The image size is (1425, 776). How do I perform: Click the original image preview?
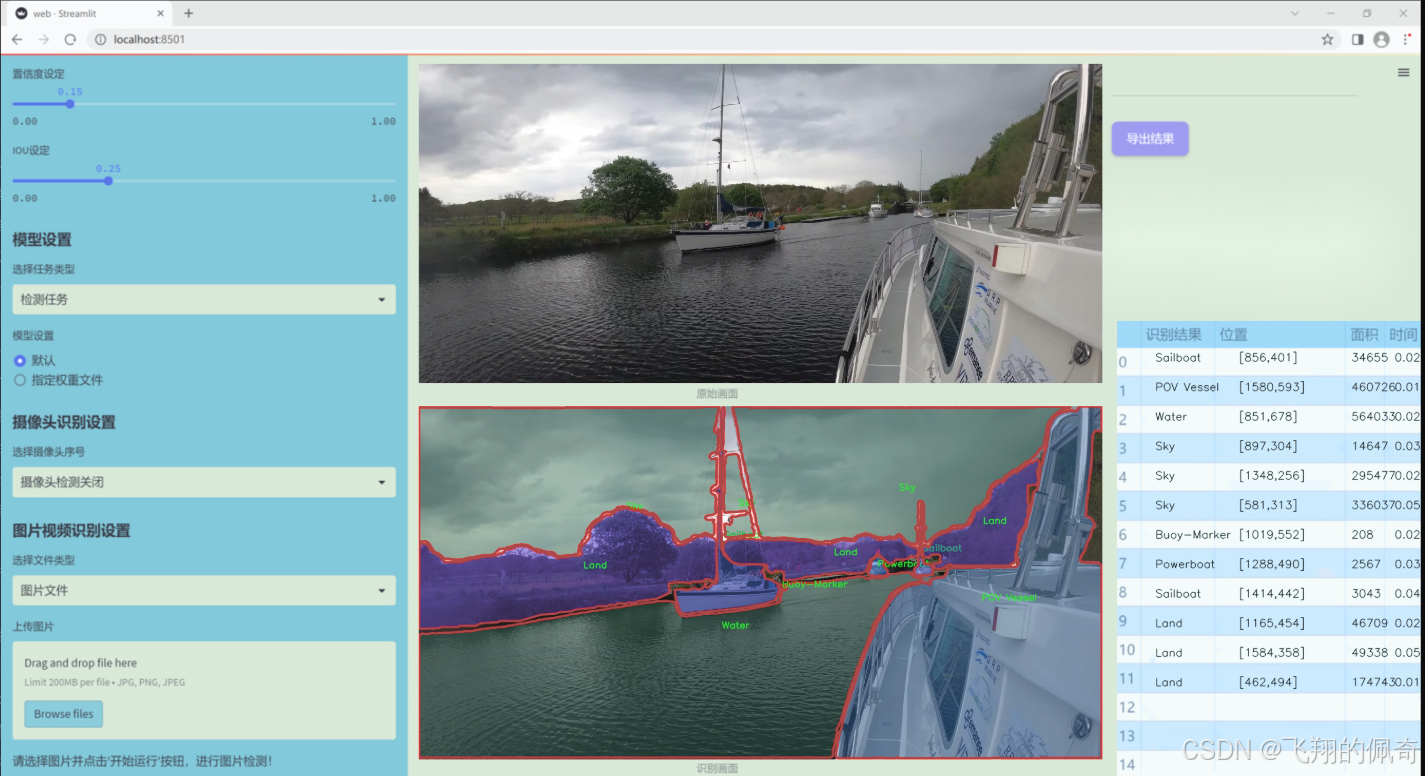pyautogui.click(x=760, y=224)
